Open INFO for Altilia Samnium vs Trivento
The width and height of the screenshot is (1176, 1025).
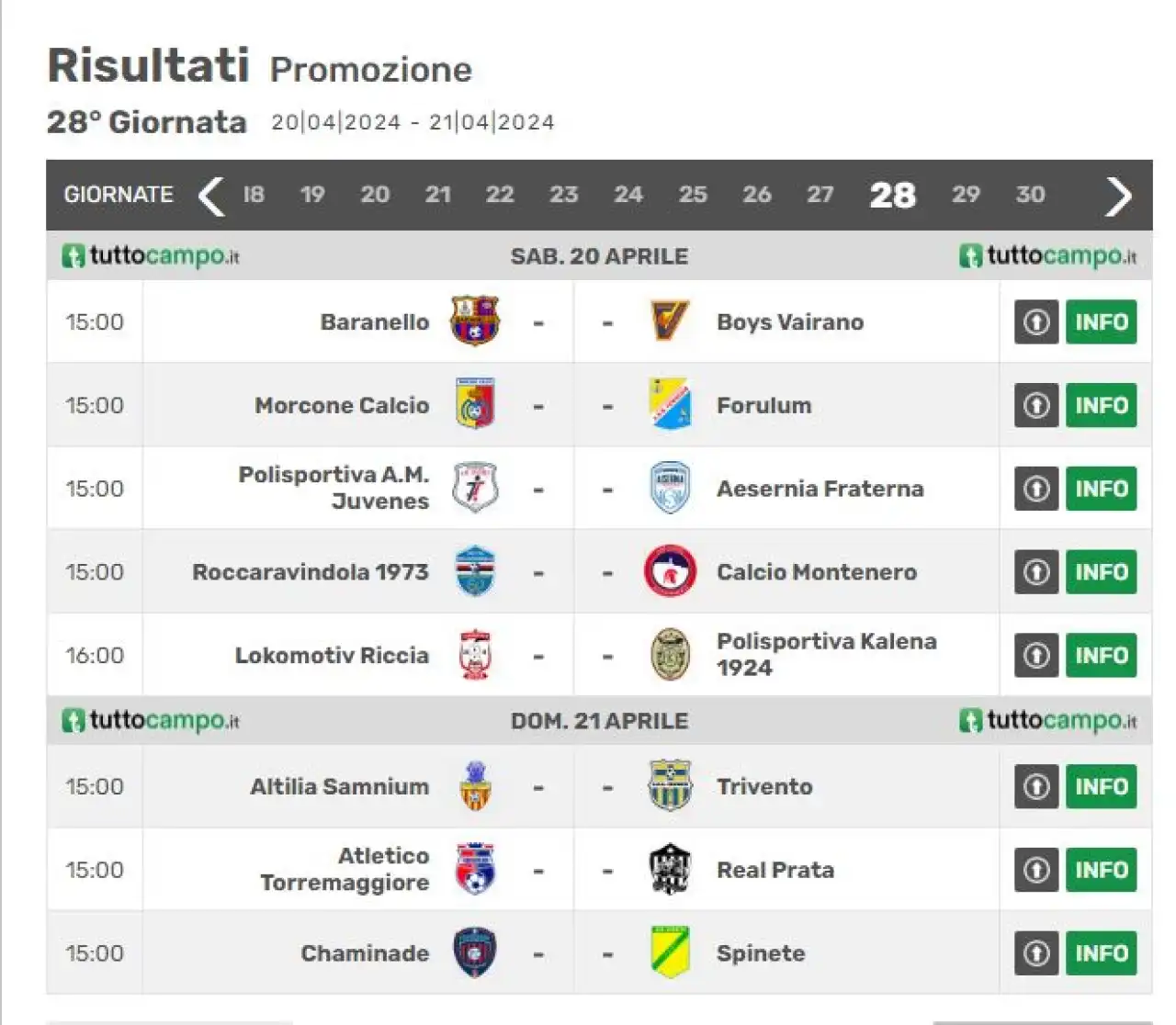coord(1101,786)
